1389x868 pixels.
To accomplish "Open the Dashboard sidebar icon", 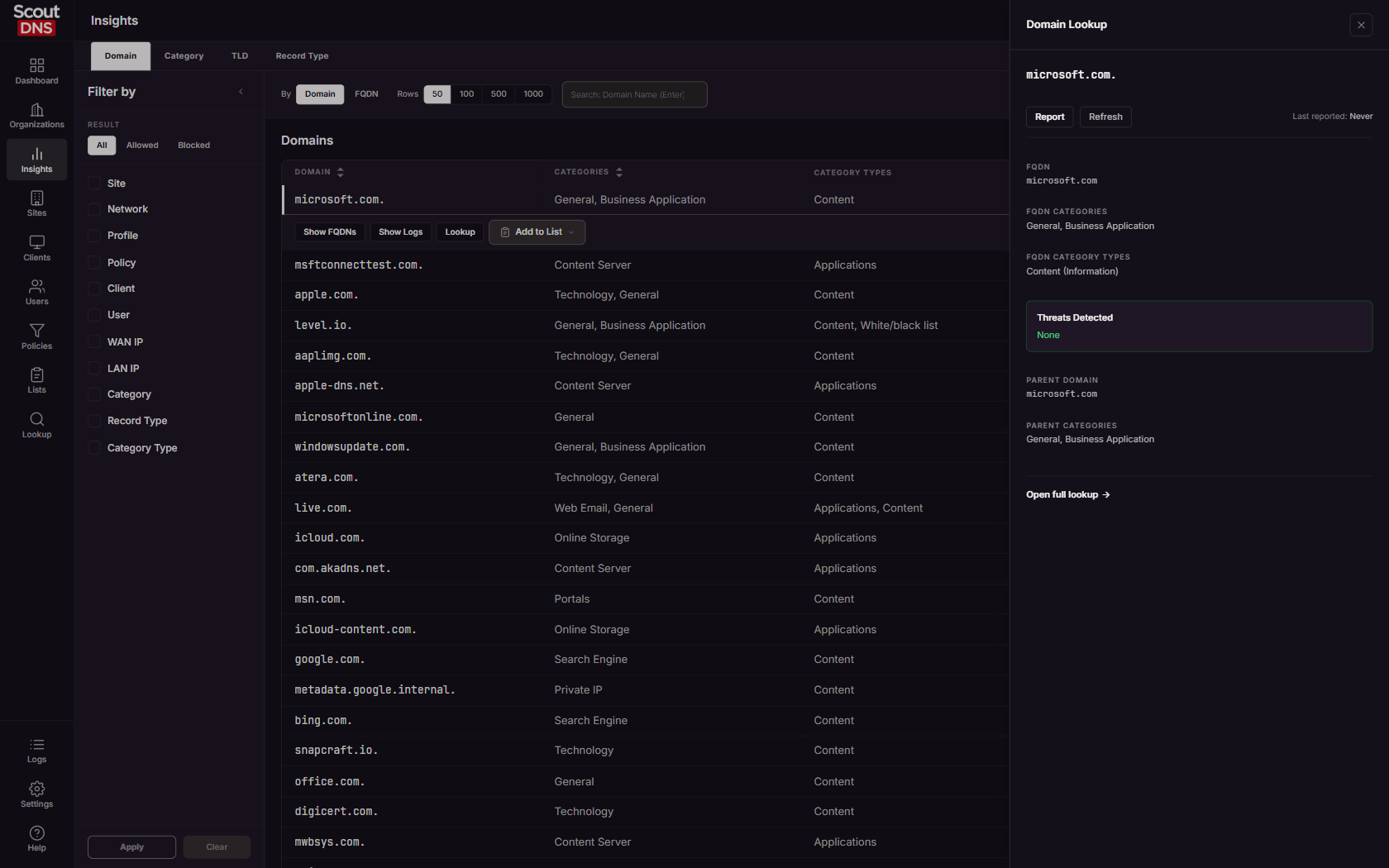I will (x=36, y=71).
